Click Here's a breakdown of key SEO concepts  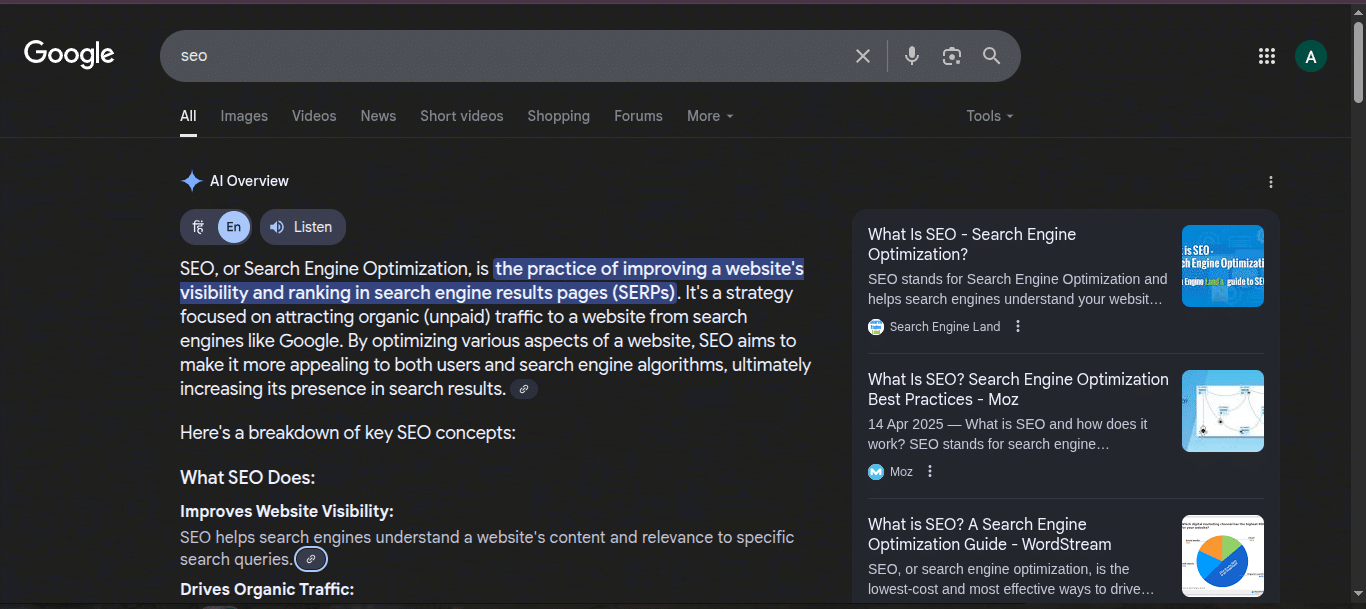click(348, 433)
